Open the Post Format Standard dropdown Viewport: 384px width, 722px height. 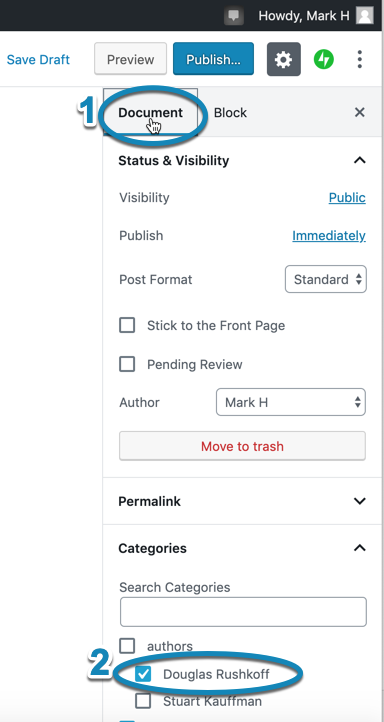click(x=326, y=279)
